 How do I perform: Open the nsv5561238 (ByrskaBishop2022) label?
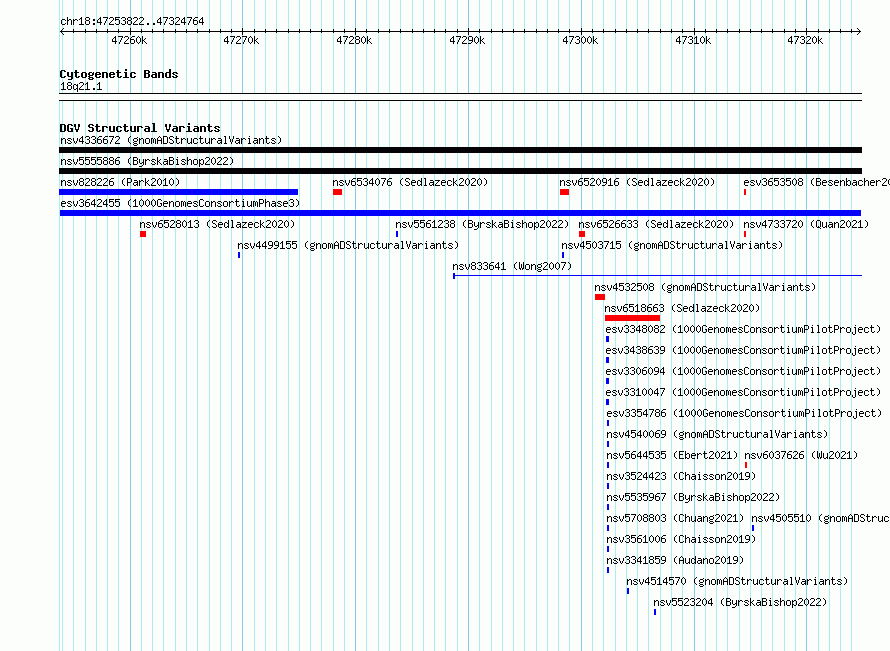coord(482,224)
